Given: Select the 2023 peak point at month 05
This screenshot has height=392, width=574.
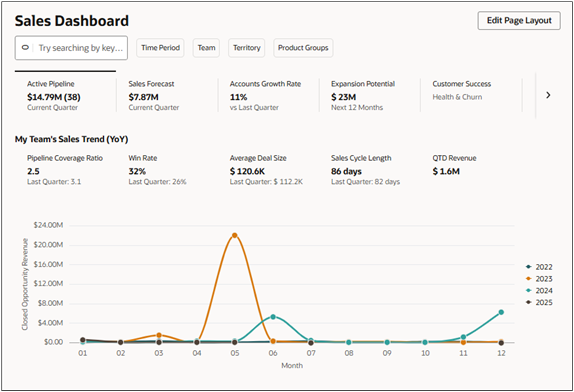Looking at the screenshot, I should 235,235.
